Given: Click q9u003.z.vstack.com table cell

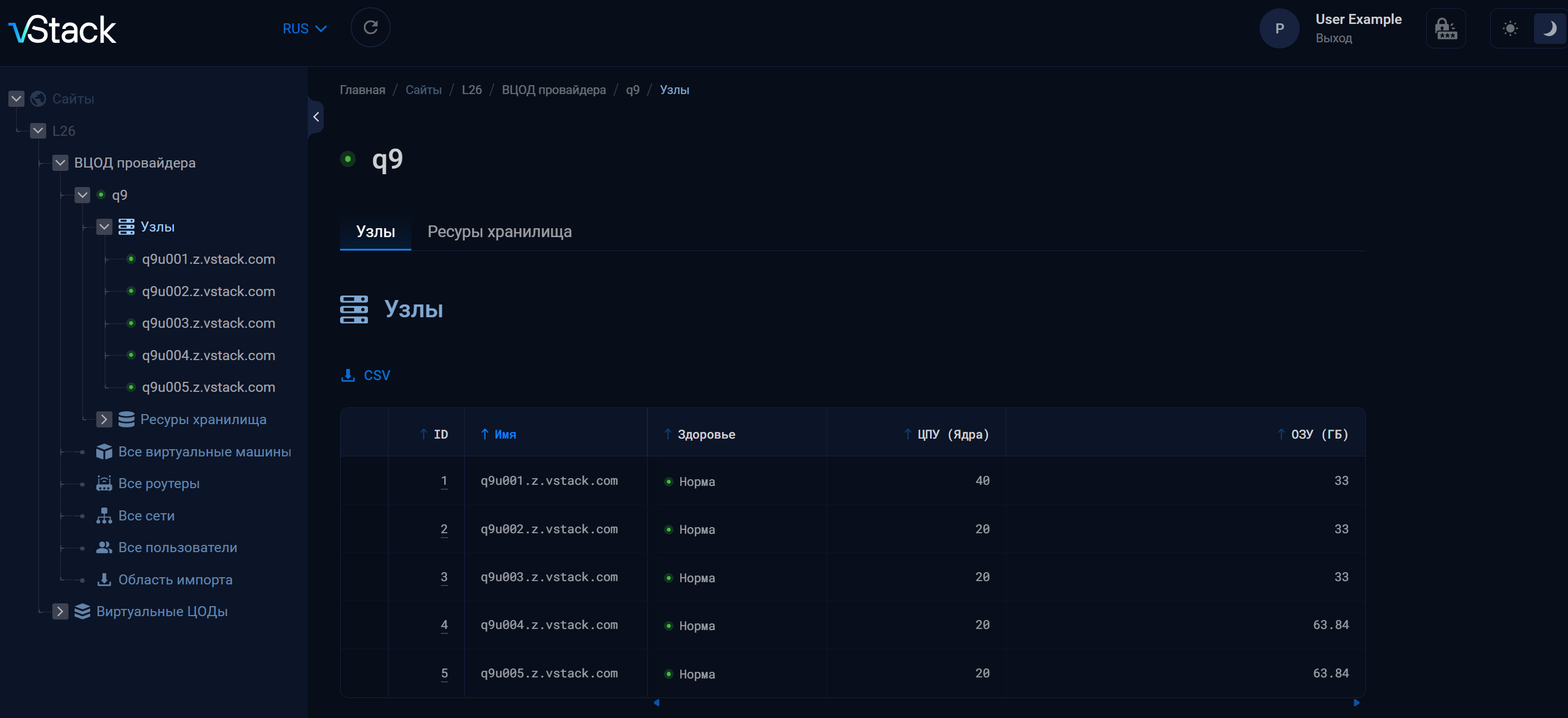Looking at the screenshot, I should point(549,577).
